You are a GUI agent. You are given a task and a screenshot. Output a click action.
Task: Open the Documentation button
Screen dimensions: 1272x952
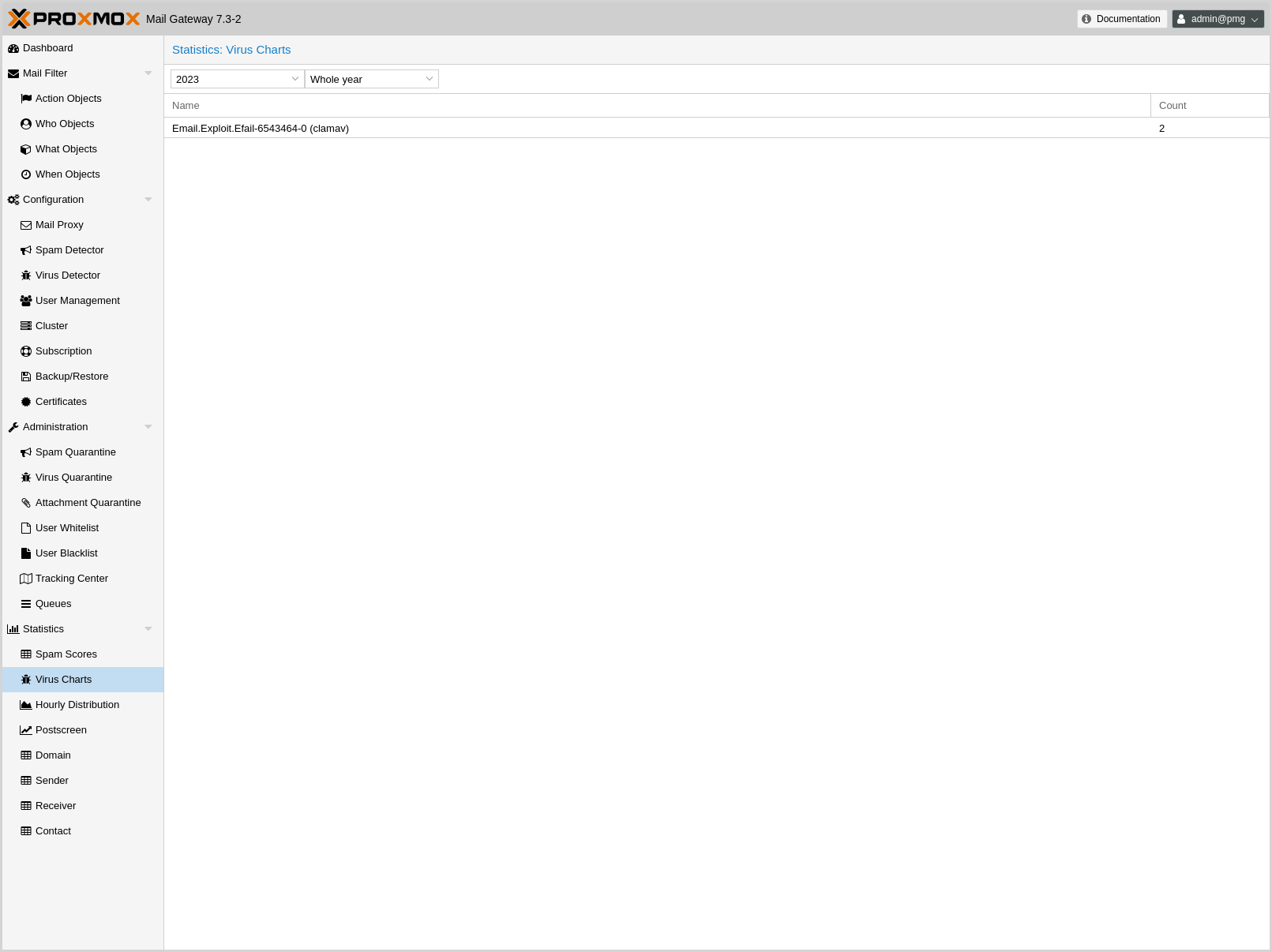point(1121,19)
